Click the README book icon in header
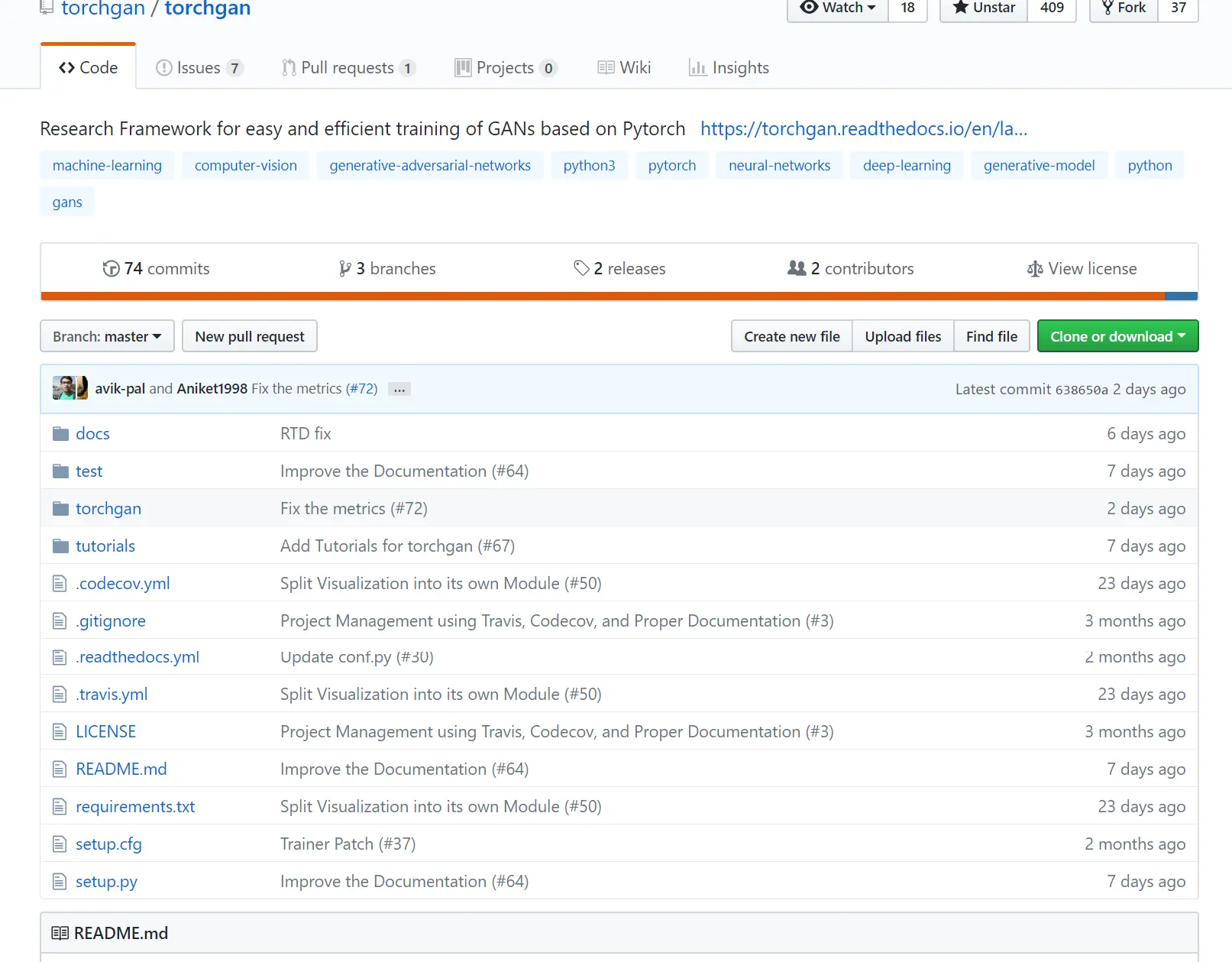1232x962 pixels. pos(60,933)
